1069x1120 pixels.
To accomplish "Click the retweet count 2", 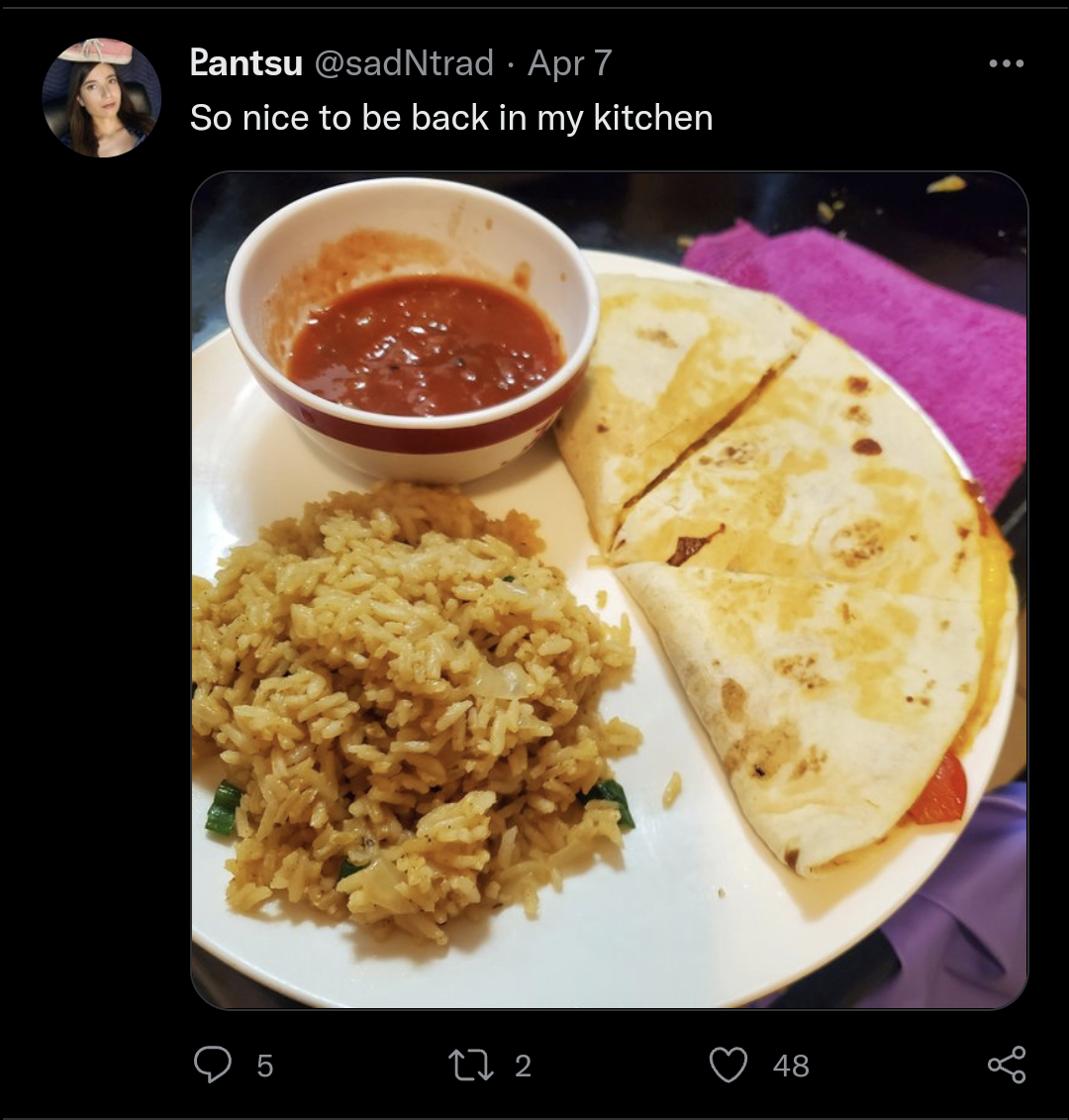I will click(x=523, y=1066).
